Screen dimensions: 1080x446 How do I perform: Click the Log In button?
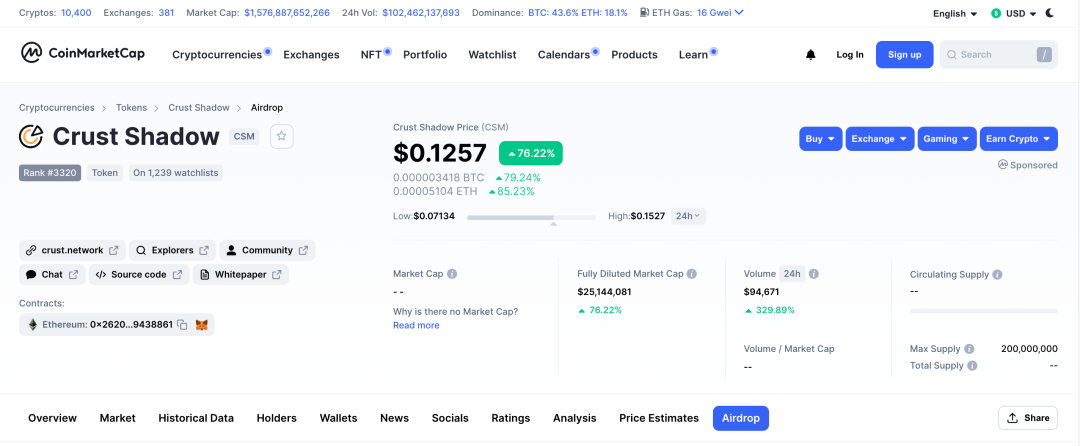coord(850,55)
